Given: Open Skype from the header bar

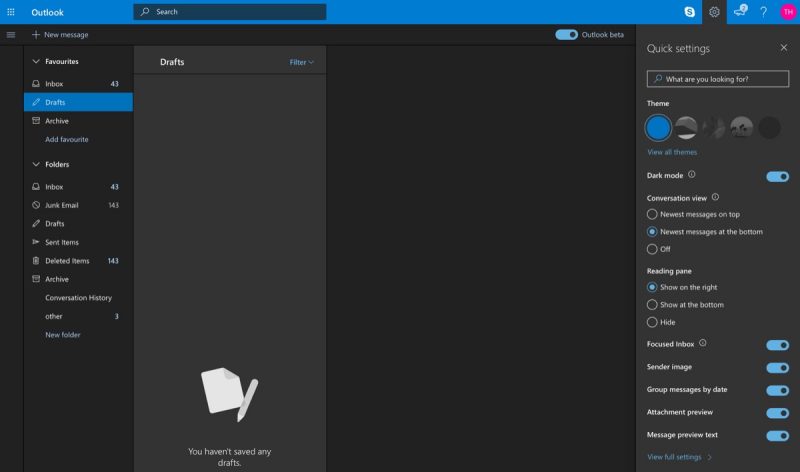Looking at the screenshot, I should coord(689,12).
